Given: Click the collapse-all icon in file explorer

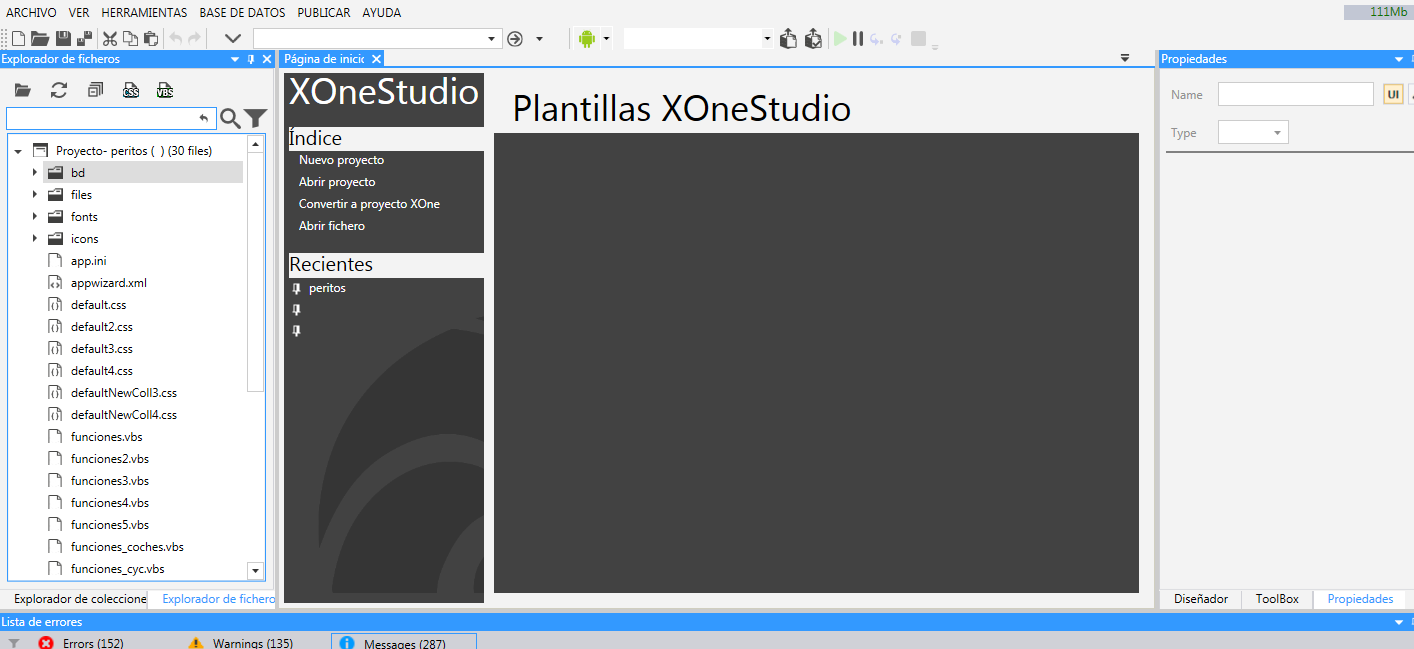Looking at the screenshot, I should click(95, 90).
